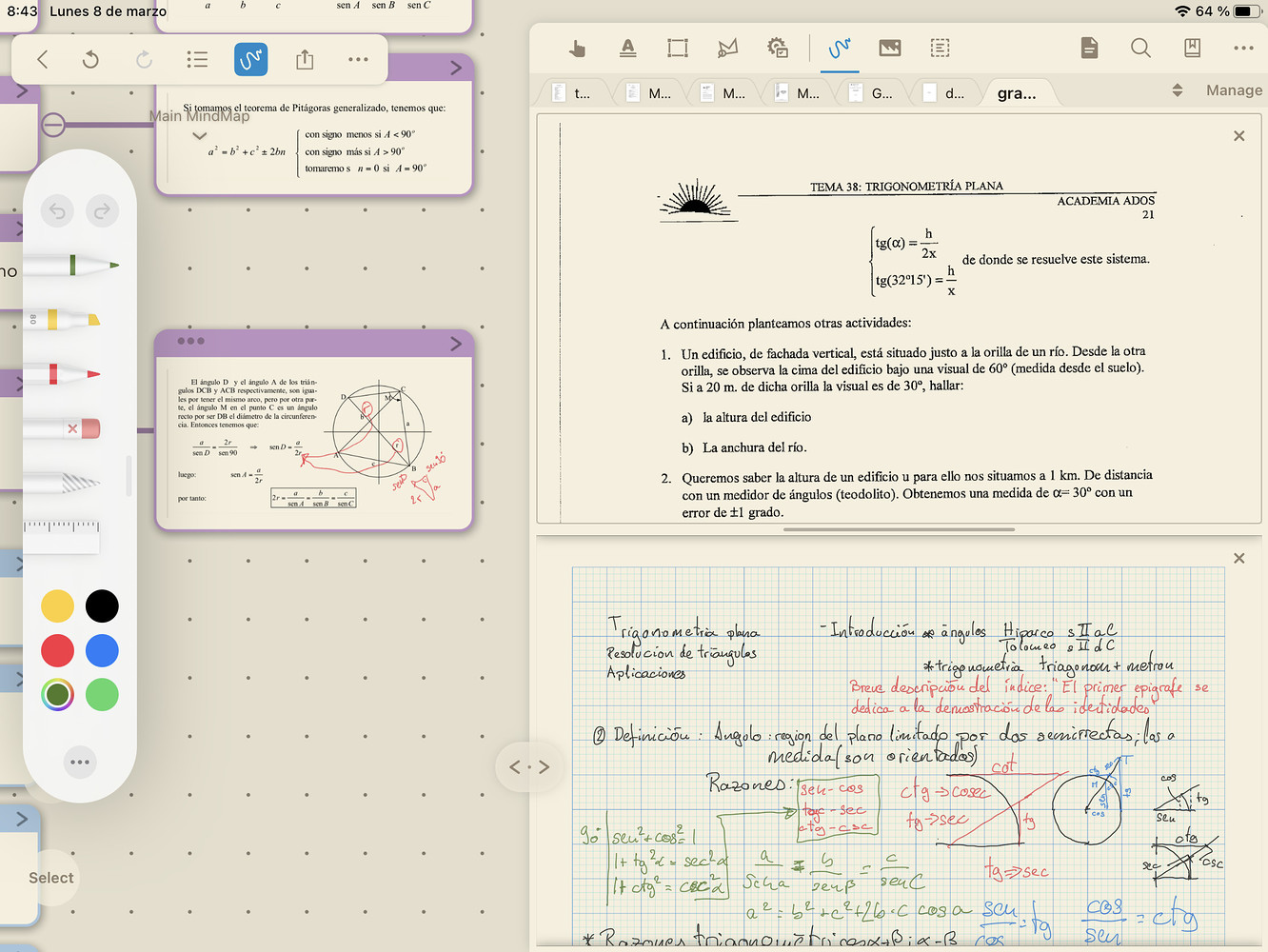
Task: Open the outline list view in the mindmap toolbar
Action: [197, 59]
